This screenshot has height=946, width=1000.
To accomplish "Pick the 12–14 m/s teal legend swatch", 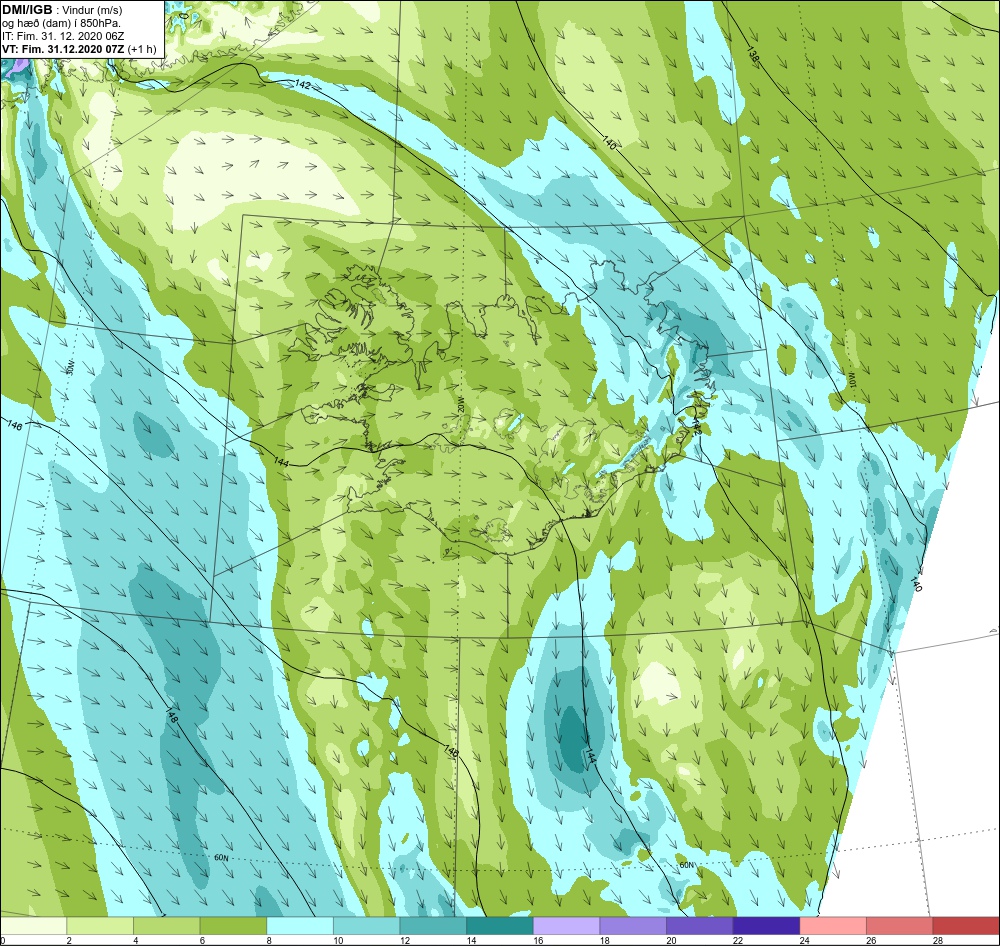I will click(x=433, y=926).
